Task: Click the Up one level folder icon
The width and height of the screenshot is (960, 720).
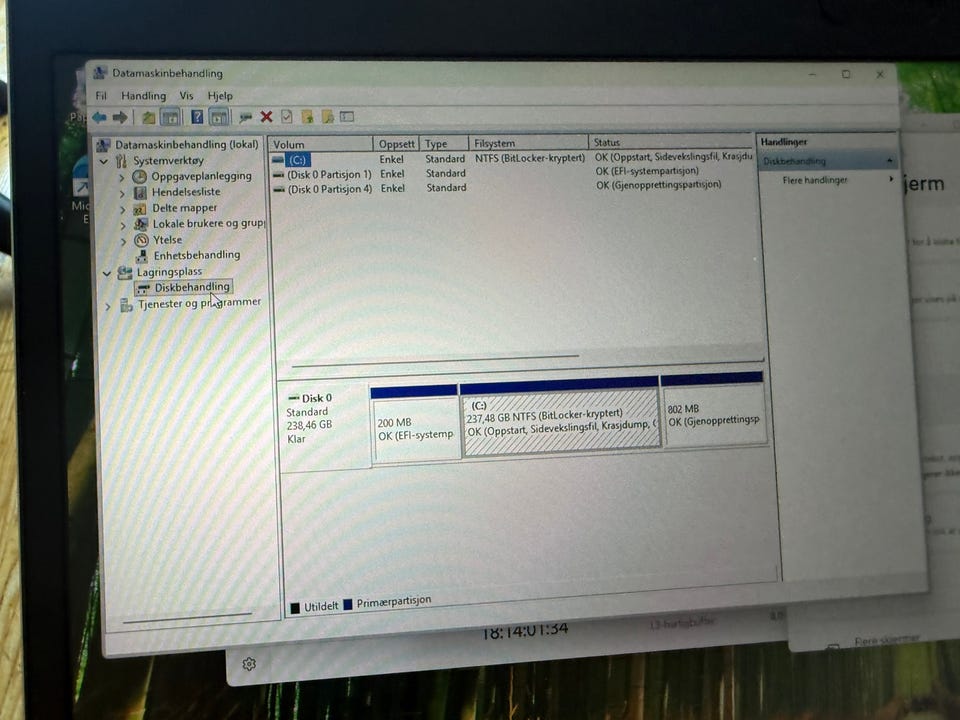Action: coord(148,117)
